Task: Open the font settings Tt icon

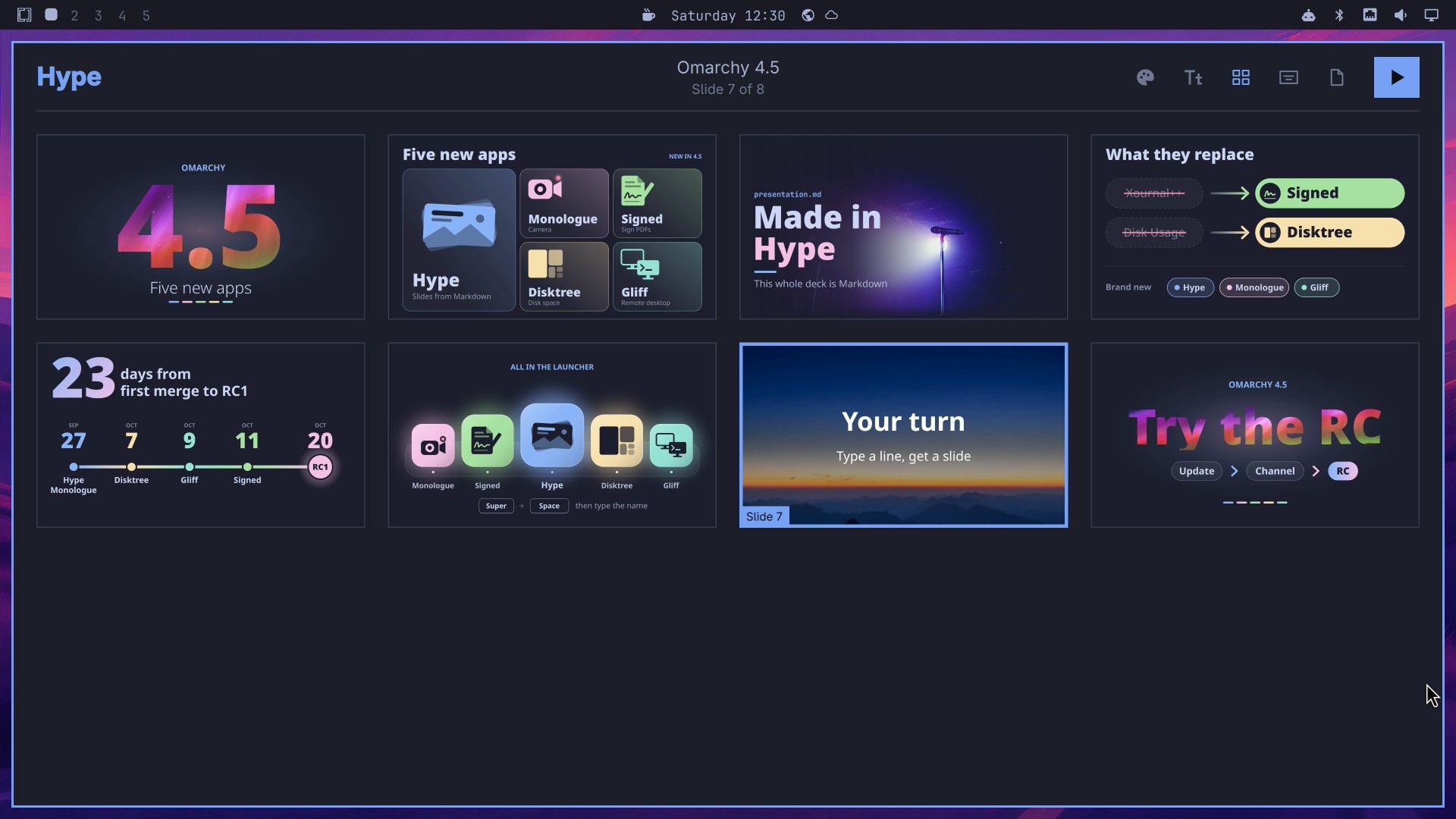Action: coord(1193,77)
